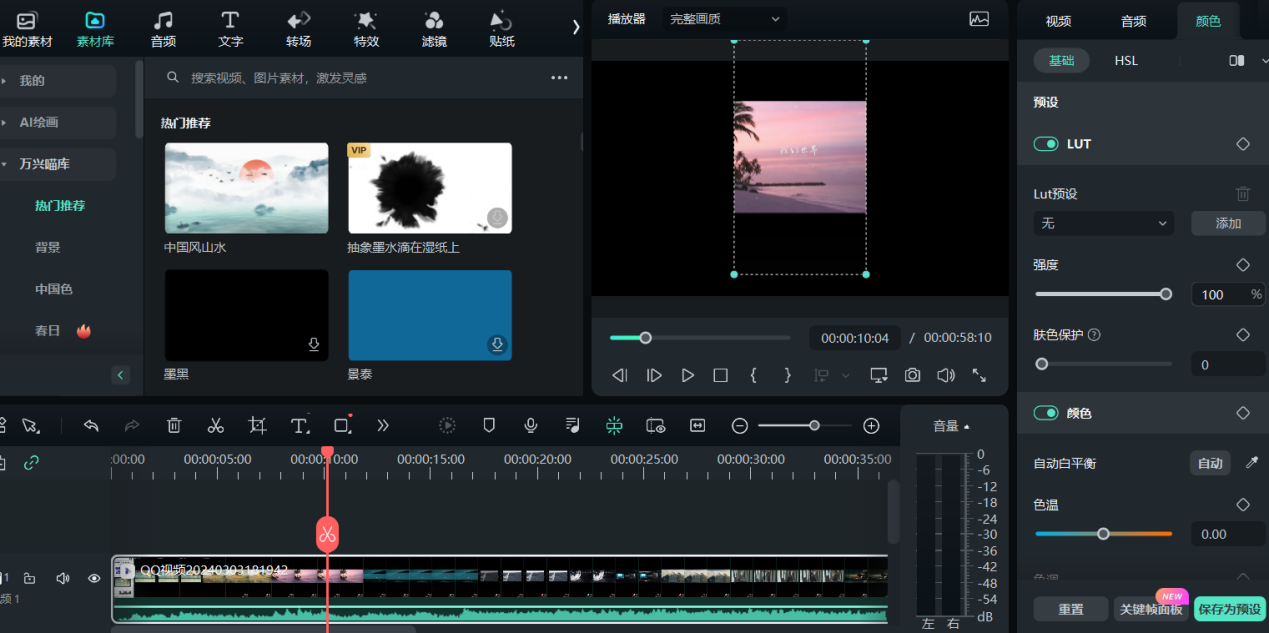This screenshot has width=1269, height=633.
Task: Open the 完整画质 quality dropdown
Action: 724,19
